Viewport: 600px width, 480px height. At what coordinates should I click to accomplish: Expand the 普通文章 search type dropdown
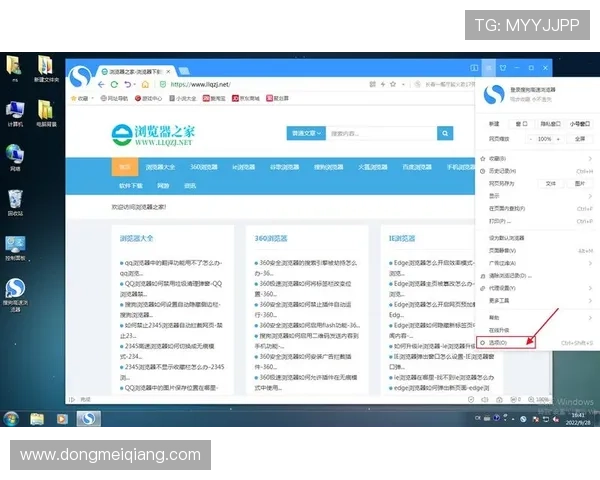pos(306,133)
